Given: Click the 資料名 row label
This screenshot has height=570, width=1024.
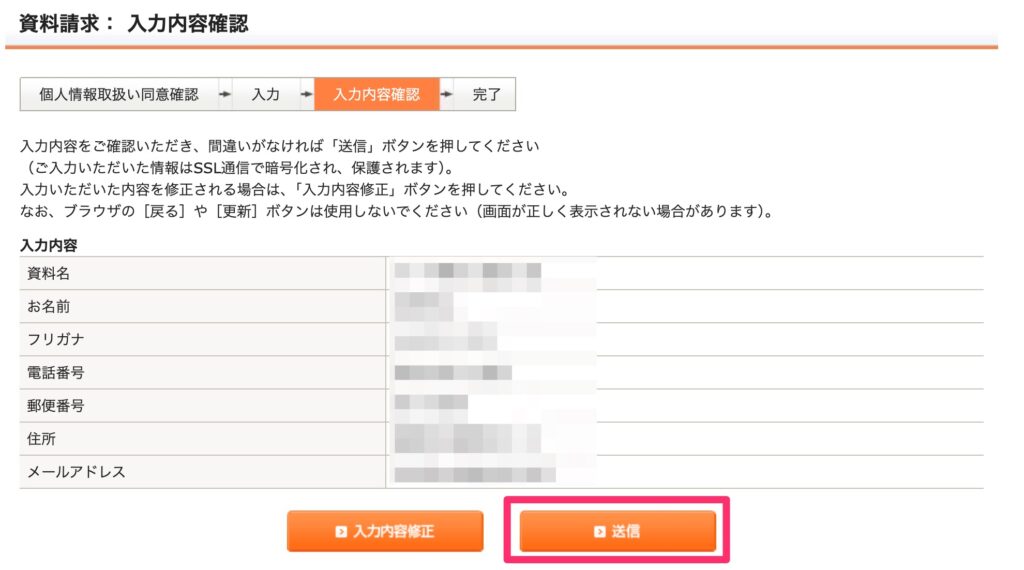Looking at the screenshot, I should click(48, 274).
